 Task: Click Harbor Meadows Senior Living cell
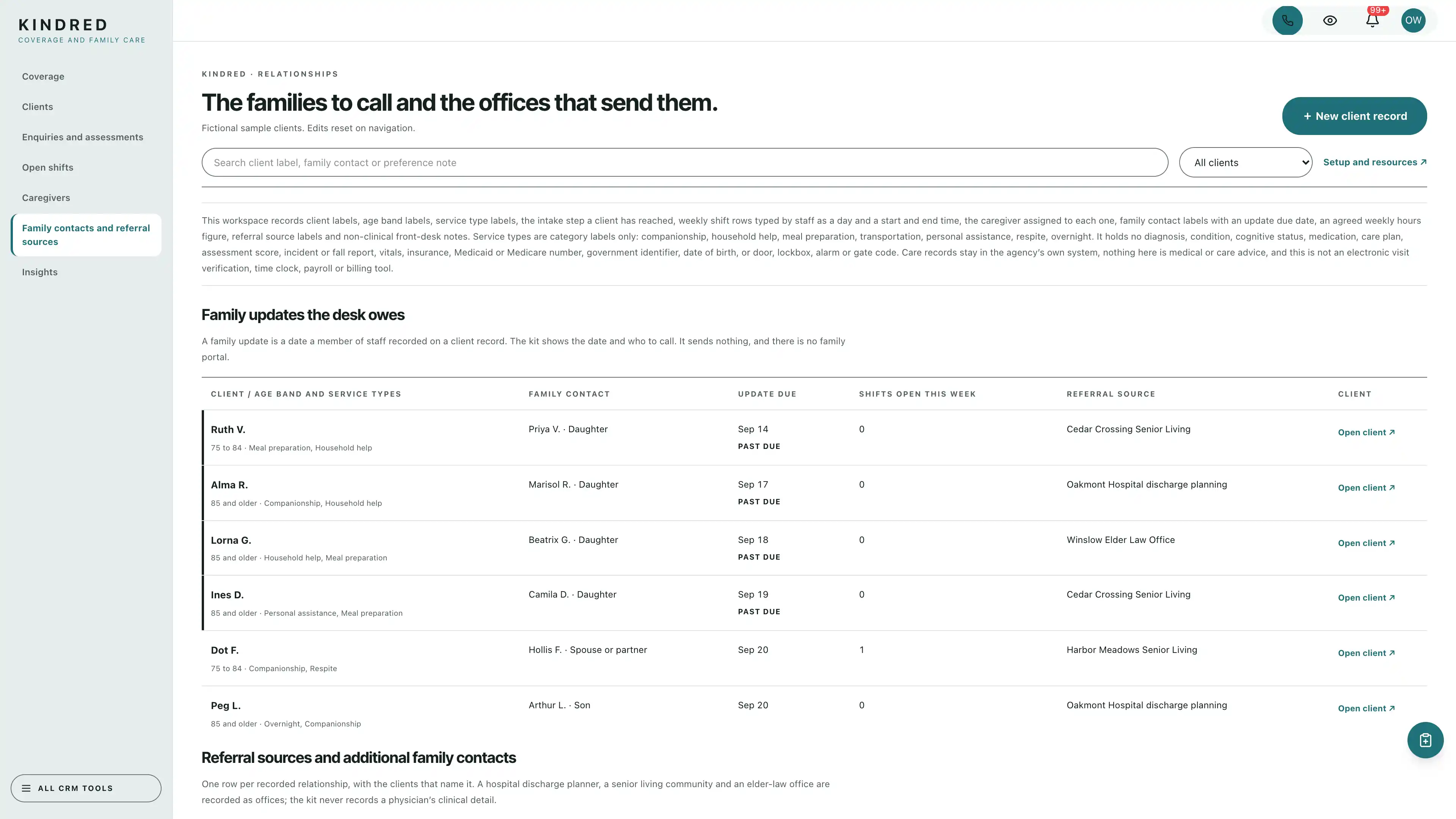(1131, 650)
